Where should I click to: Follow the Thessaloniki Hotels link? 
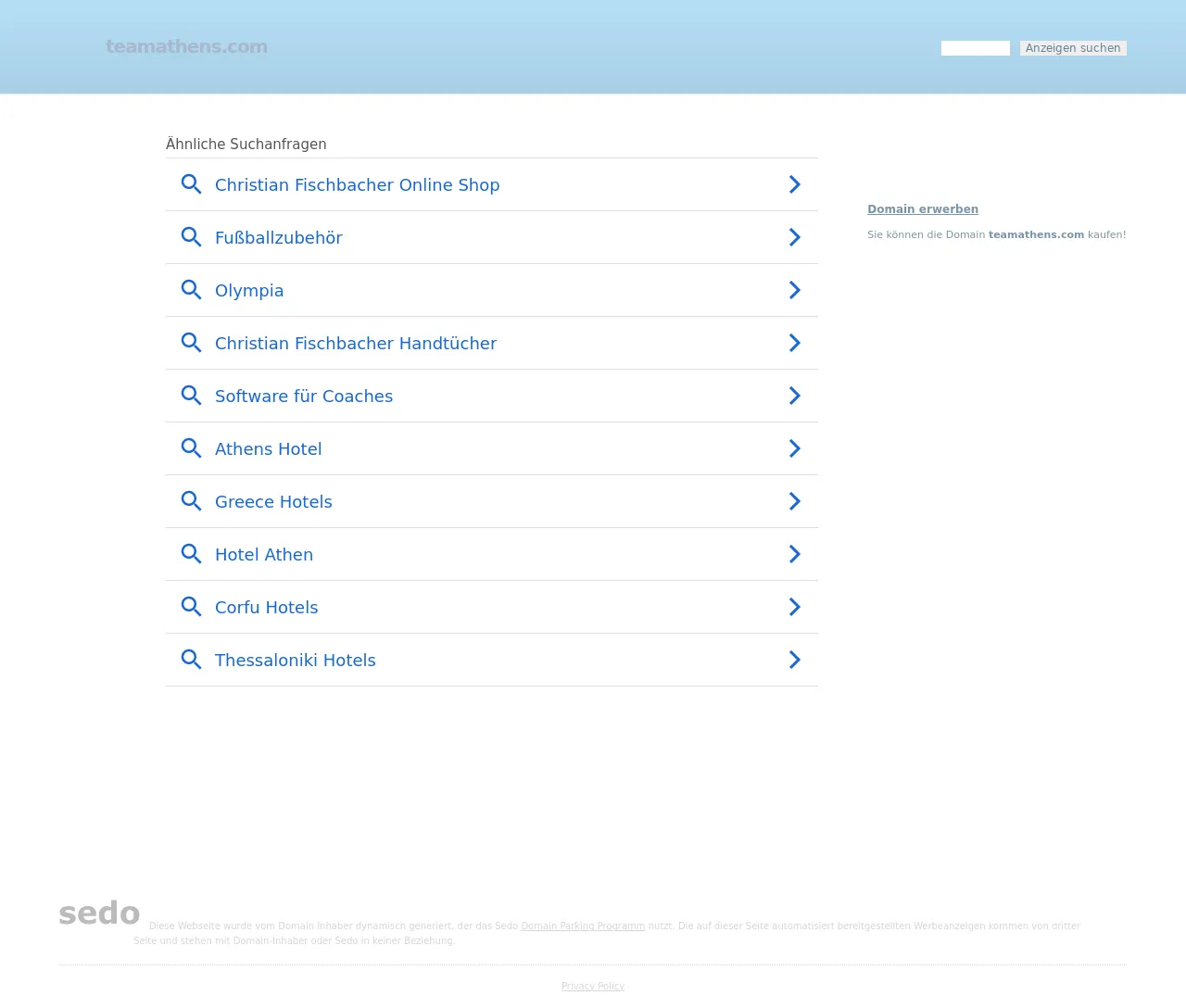pos(295,661)
